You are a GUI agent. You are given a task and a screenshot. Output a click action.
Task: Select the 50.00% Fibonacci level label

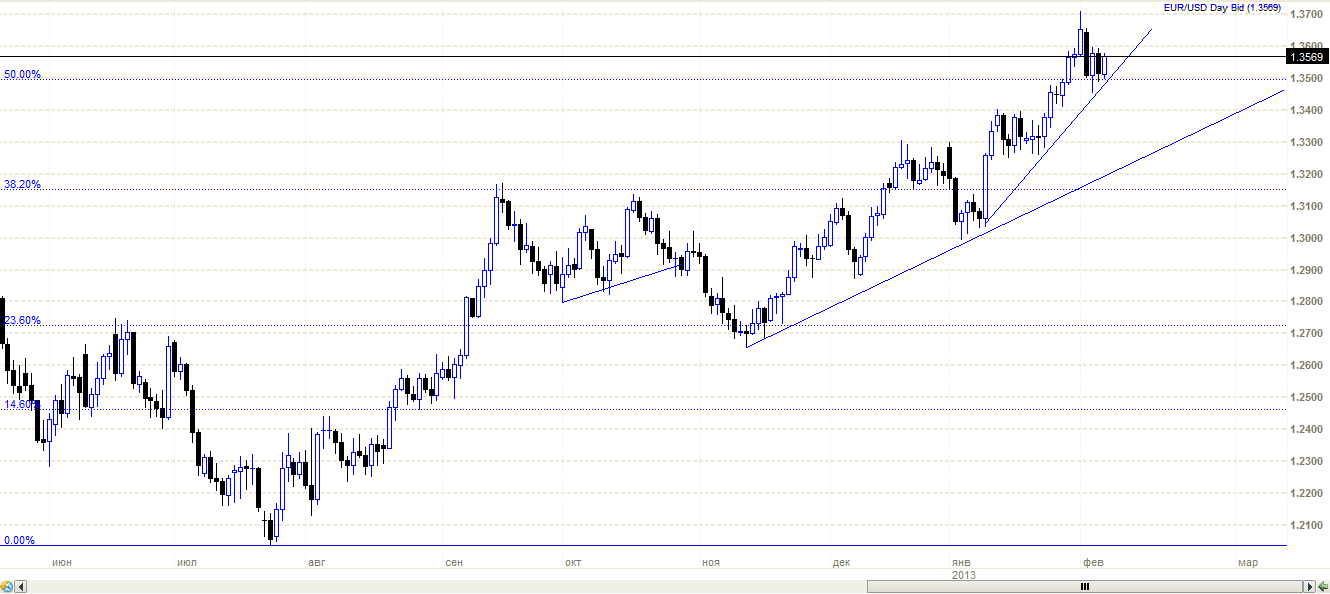(22, 75)
